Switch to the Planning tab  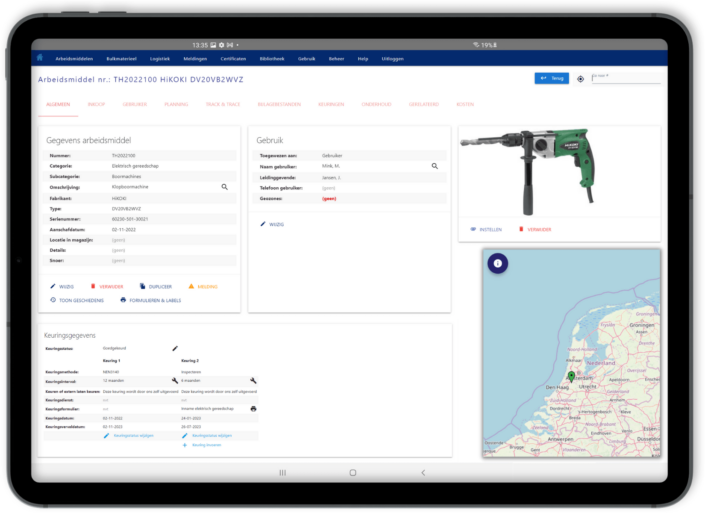[x=176, y=104]
